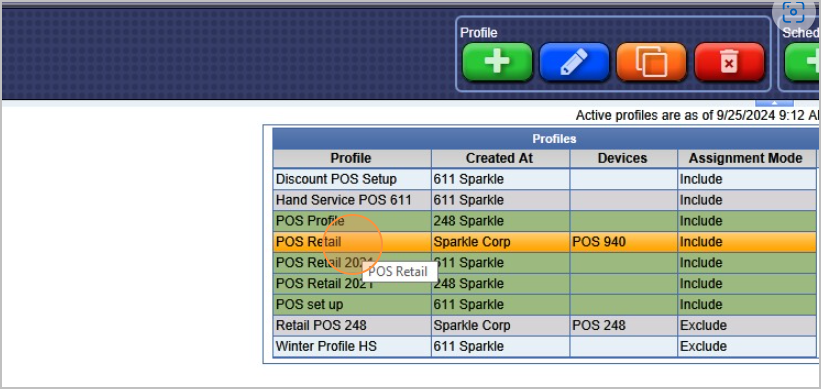Edit the selected profile using the blue pencil button

pyautogui.click(x=574, y=62)
